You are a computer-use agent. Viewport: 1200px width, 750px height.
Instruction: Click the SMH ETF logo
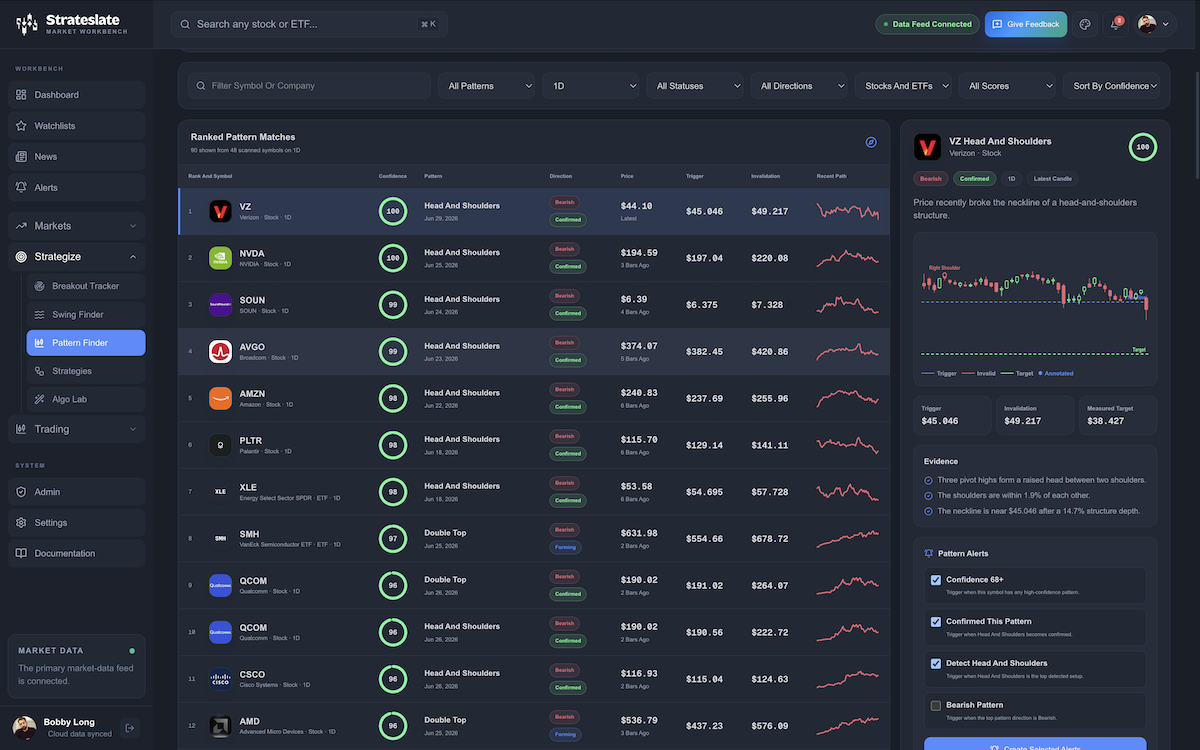click(x=220, y=538)
